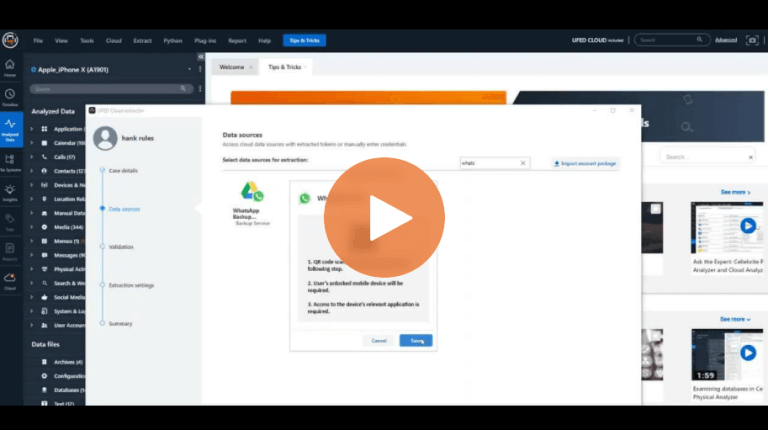768x430 pixels.
Task: Open the Reports sidebar icon
Action: tap(10, 252)
